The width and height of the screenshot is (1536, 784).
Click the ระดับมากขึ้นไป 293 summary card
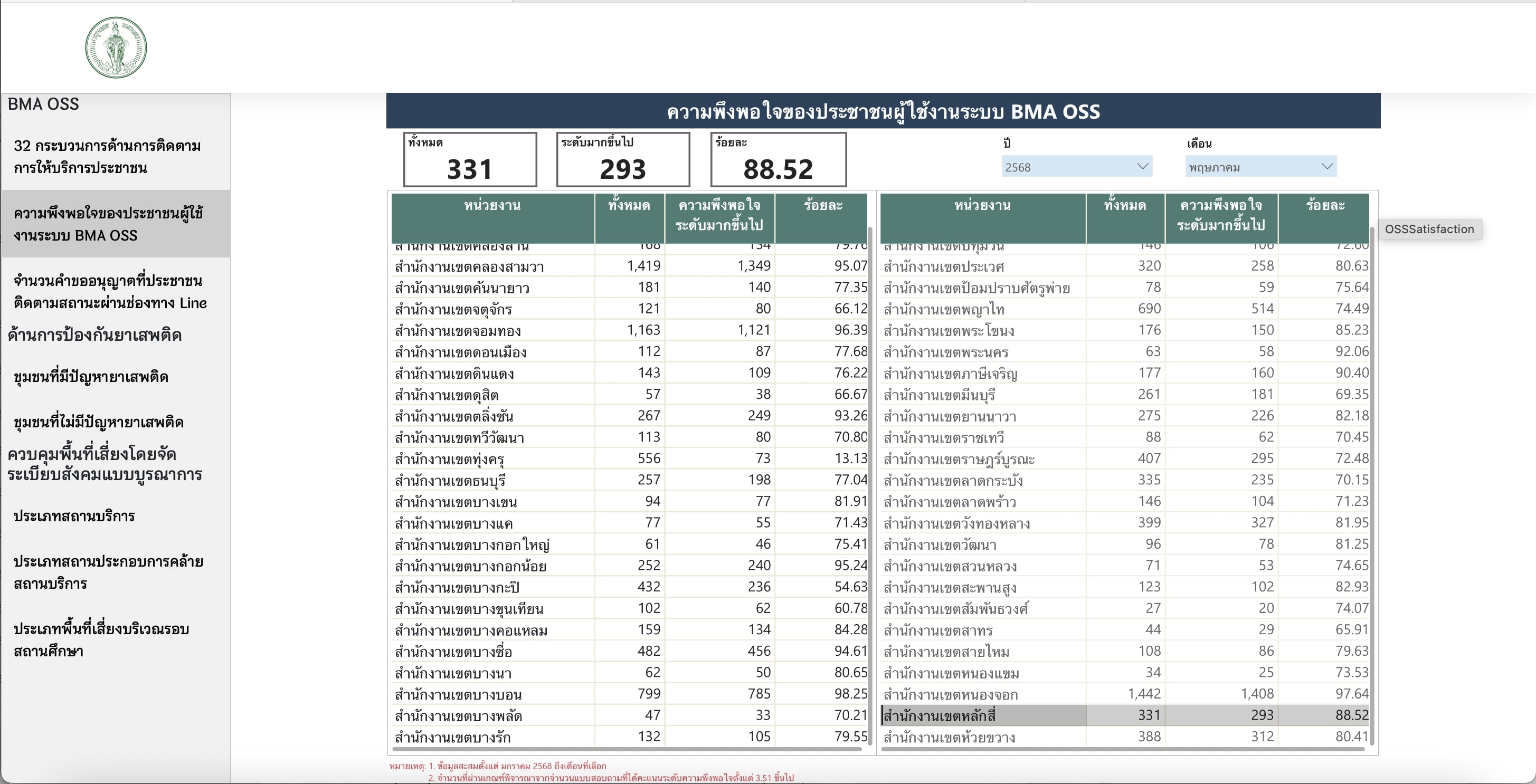pos(623,159)
